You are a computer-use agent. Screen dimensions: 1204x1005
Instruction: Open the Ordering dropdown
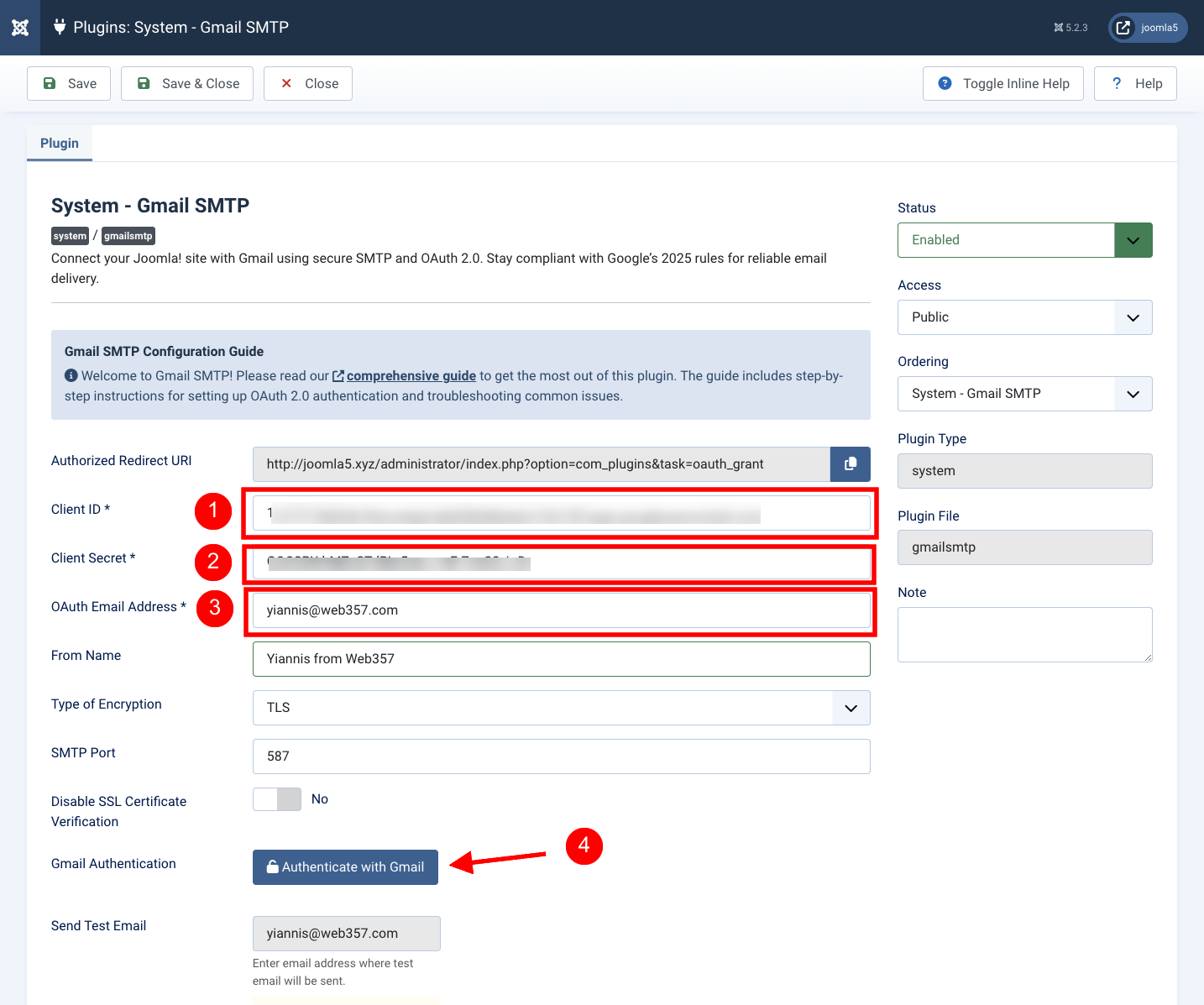tap(1025, 394)
